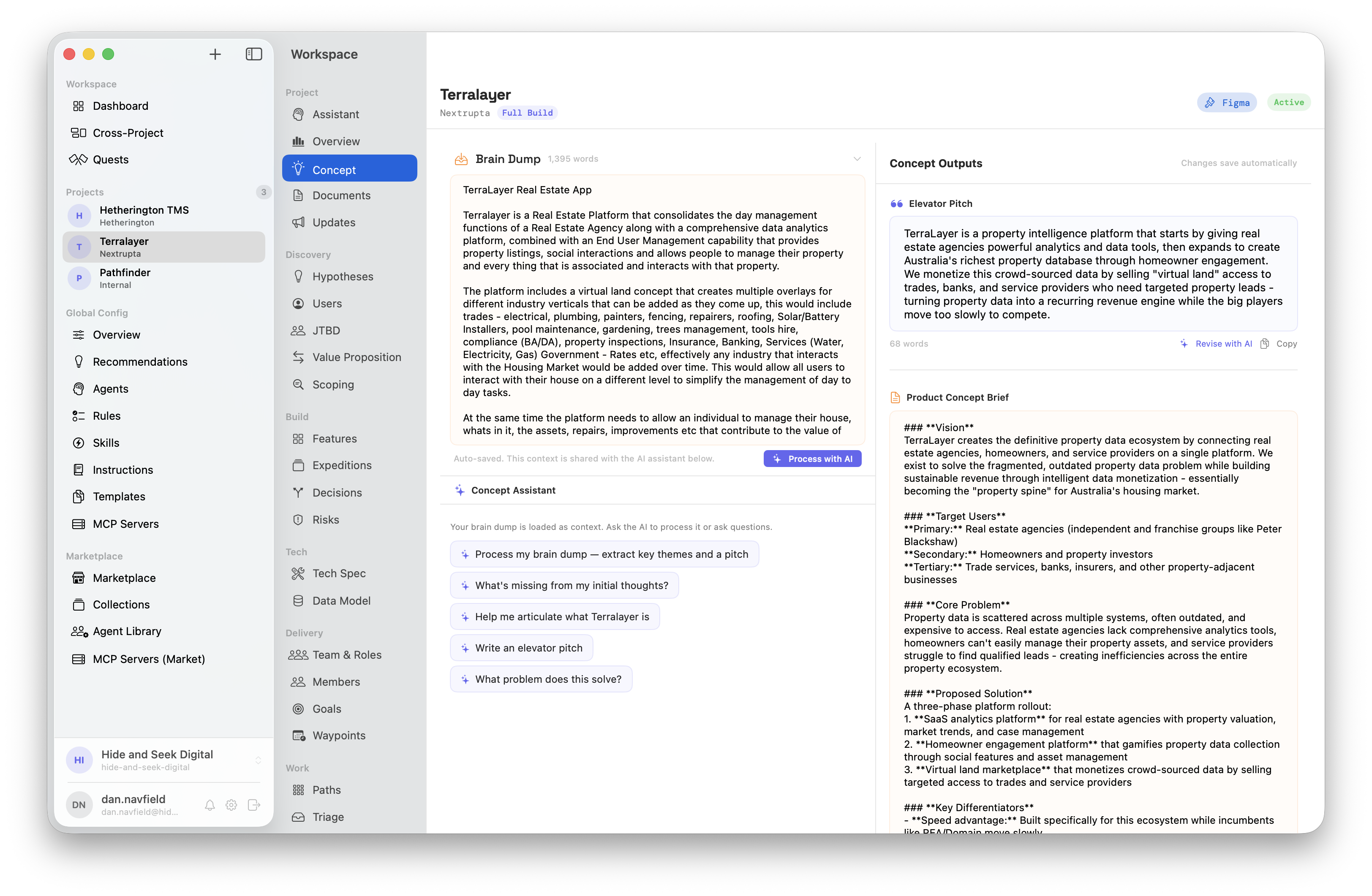
Task: Open the Figma badge link
Action: point(1227,103)
